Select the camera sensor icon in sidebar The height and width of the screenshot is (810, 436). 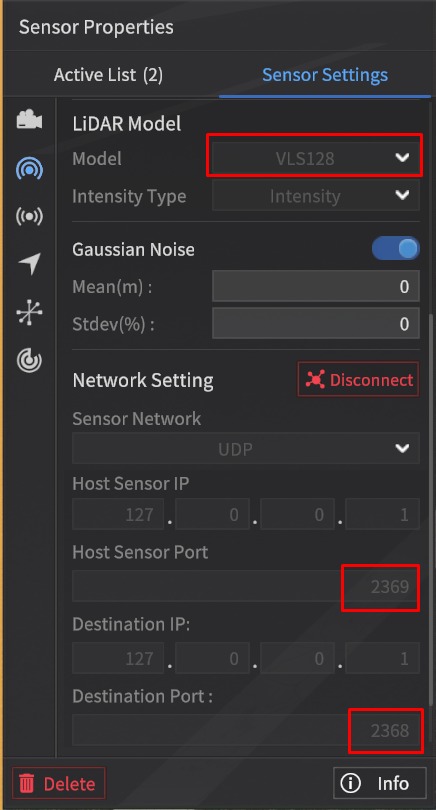(29, 120)
